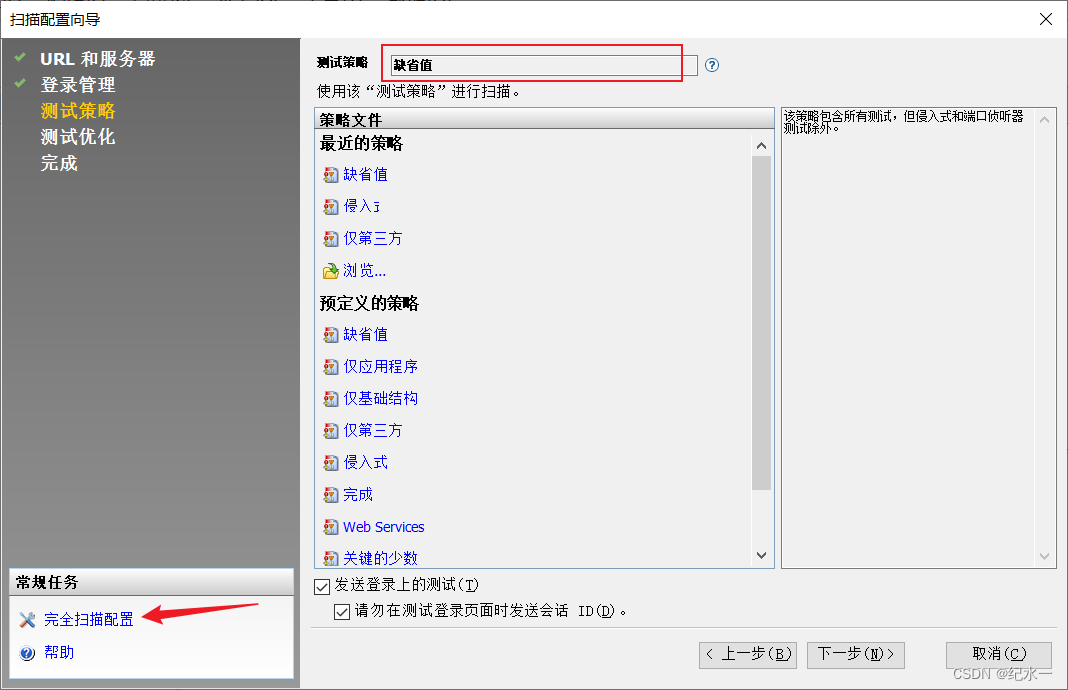Click the 取消 button

[998, 655]
